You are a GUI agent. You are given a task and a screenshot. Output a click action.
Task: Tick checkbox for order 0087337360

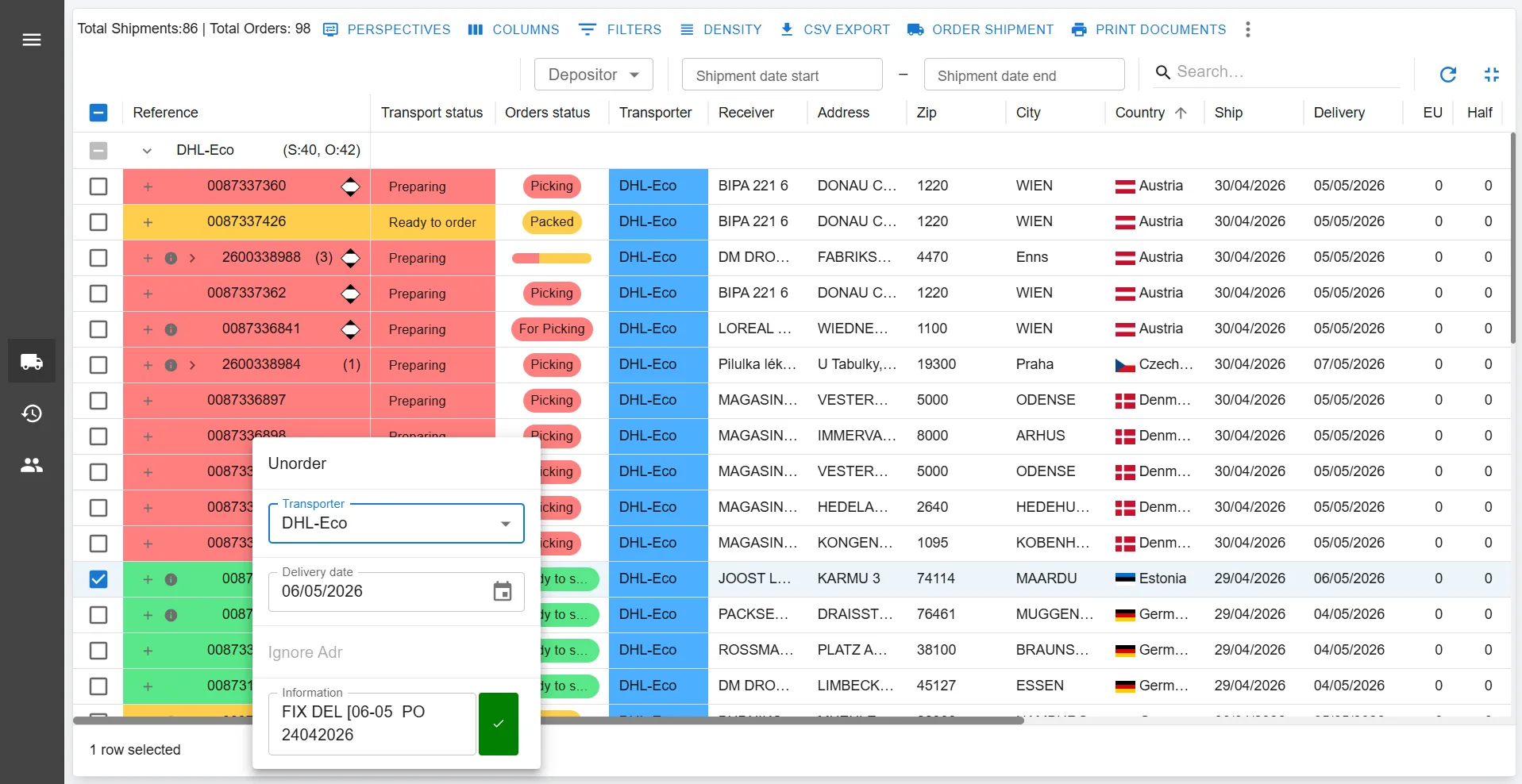point(98,186)
